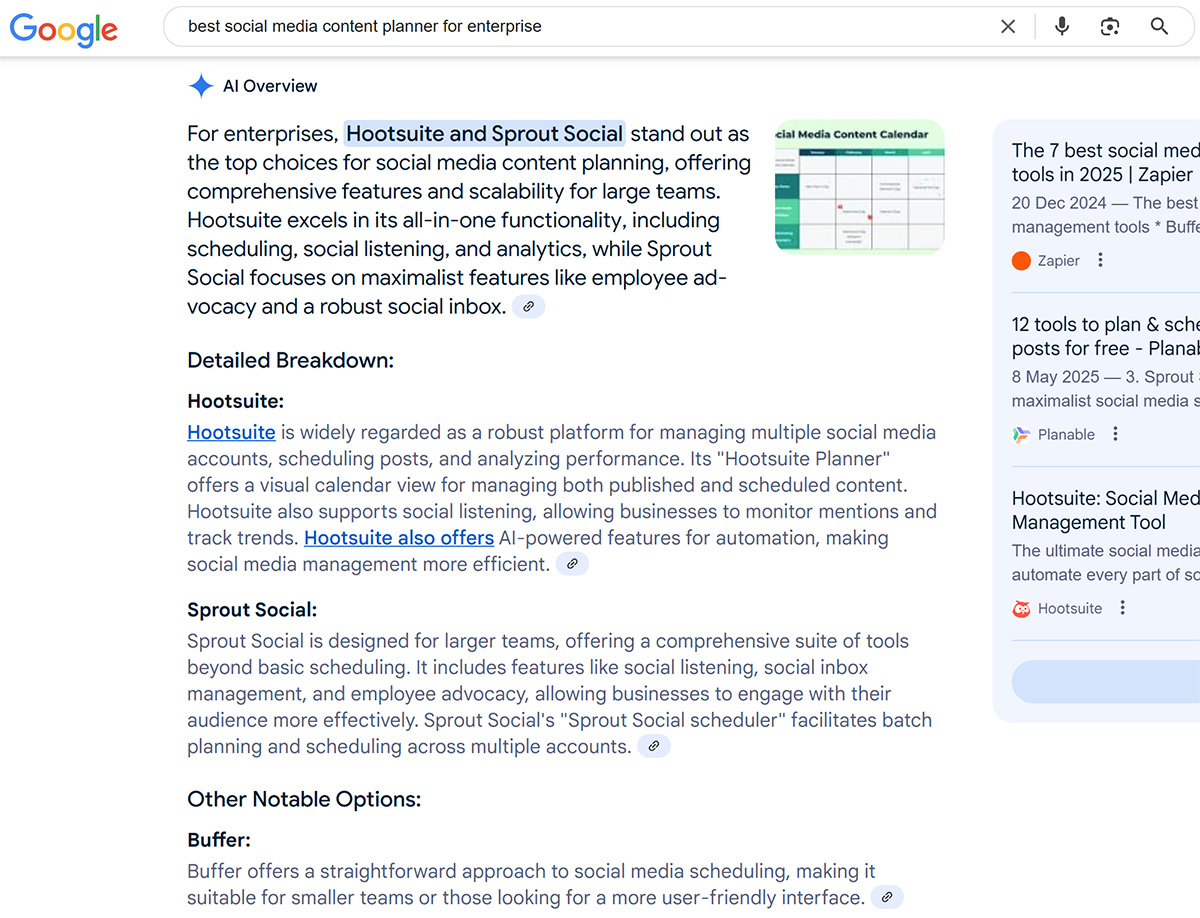
Task: Open the Google logo homepage link
Action: (x=64, y=29)
